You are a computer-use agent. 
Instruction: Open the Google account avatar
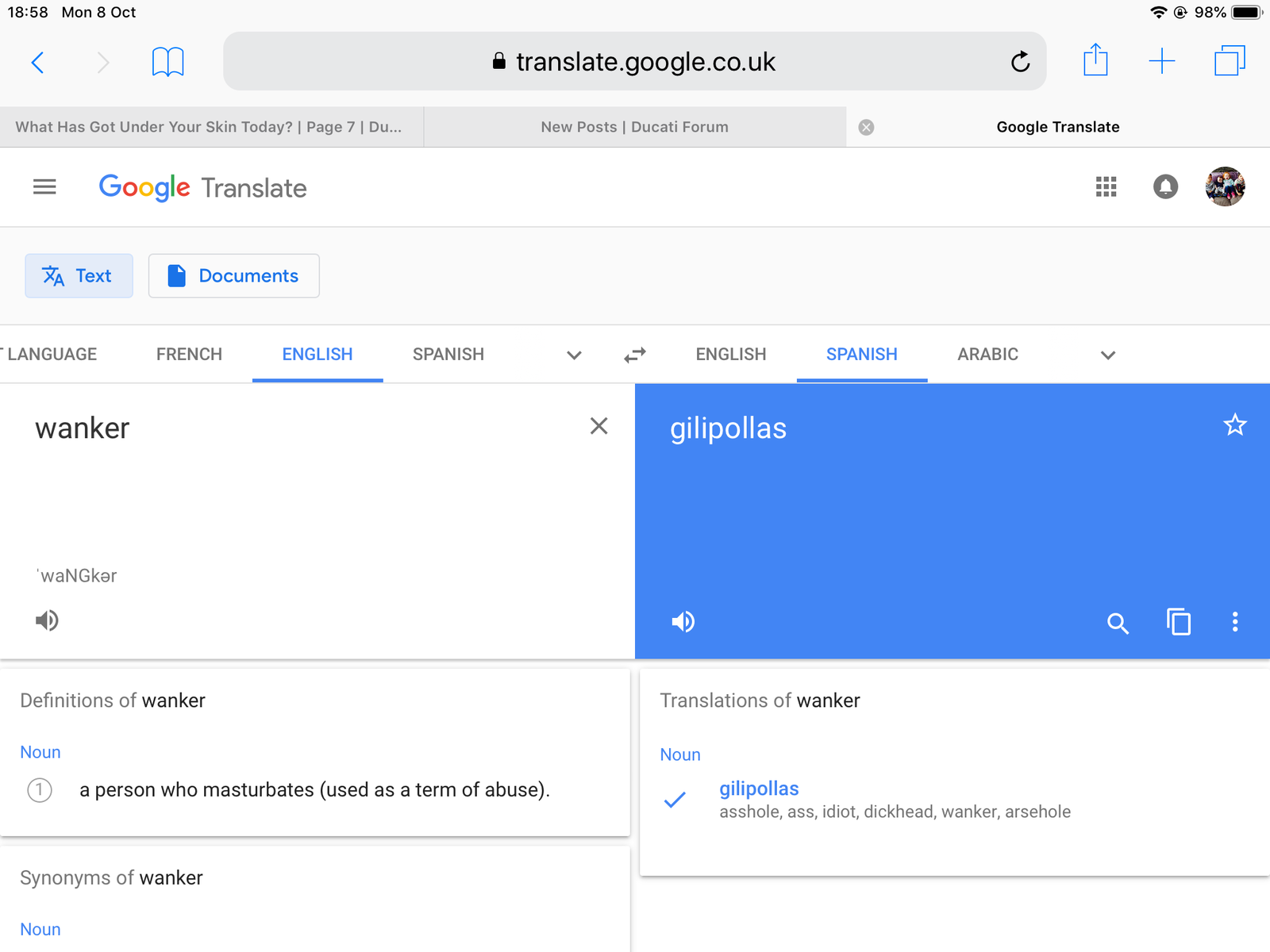(x=1224, y=187)
